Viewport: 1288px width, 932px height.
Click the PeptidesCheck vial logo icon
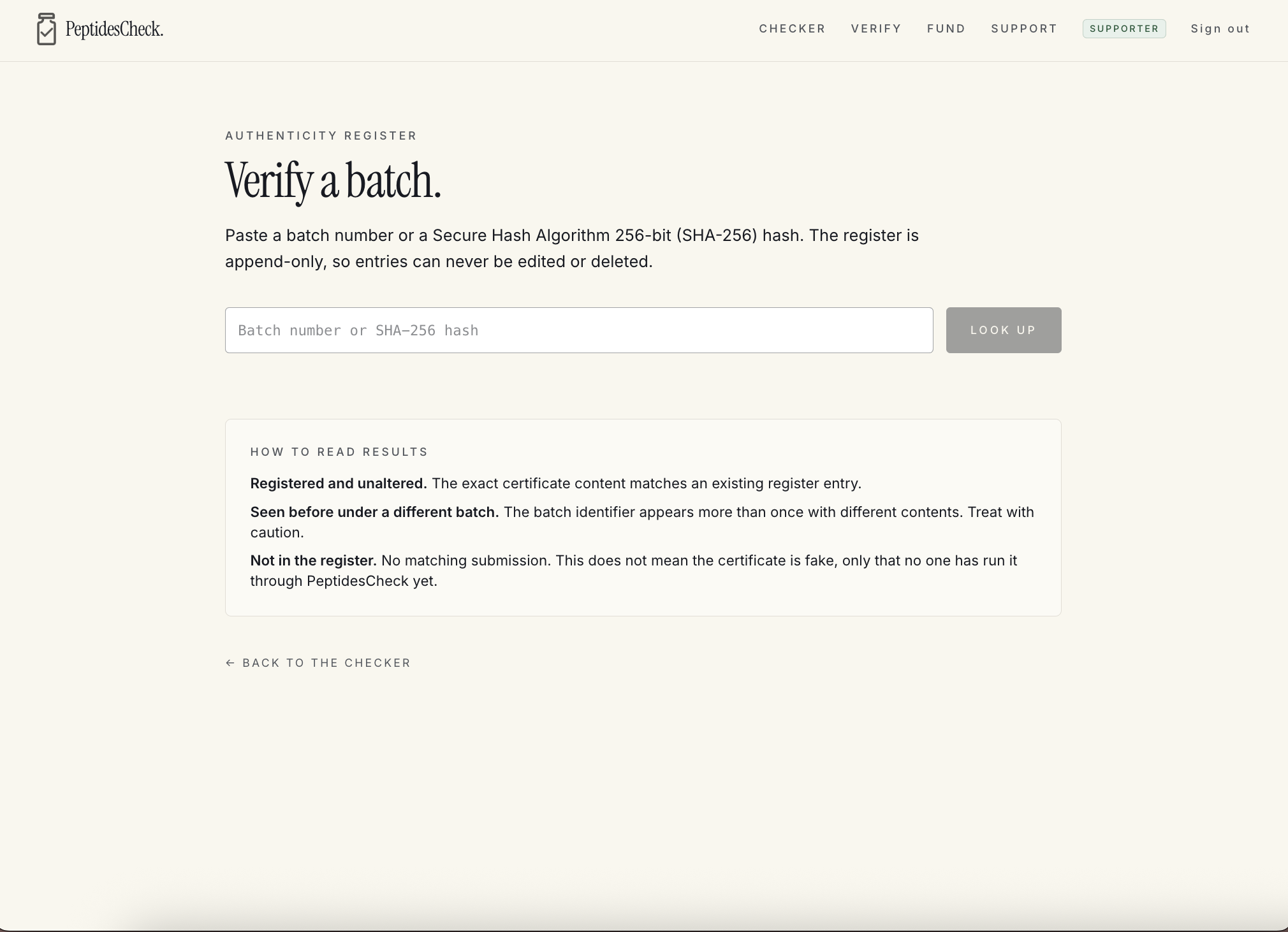point(47,29)
